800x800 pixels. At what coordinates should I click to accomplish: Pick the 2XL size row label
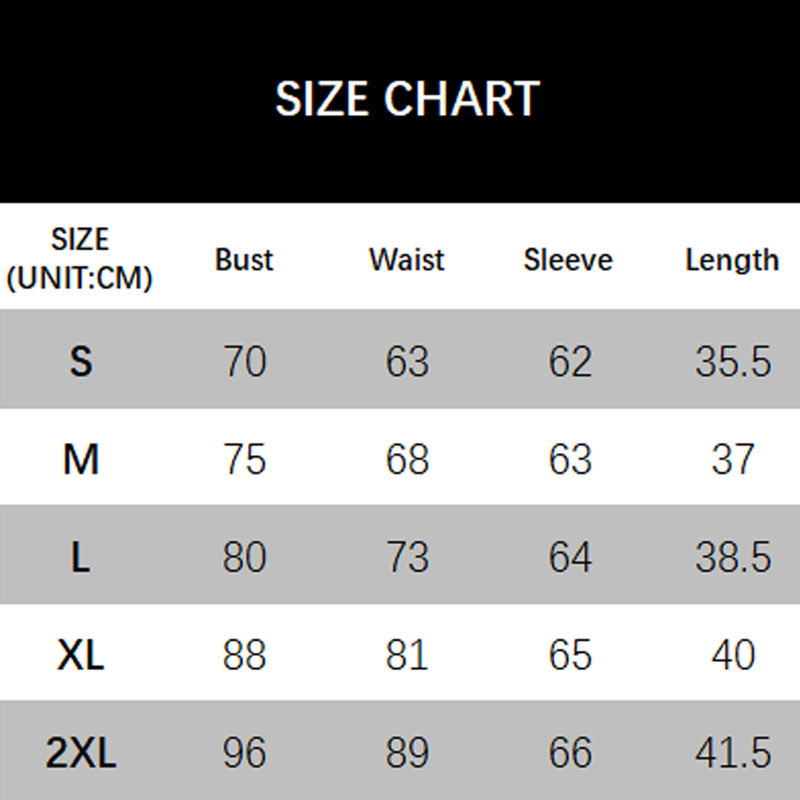(x=81, y=753)
